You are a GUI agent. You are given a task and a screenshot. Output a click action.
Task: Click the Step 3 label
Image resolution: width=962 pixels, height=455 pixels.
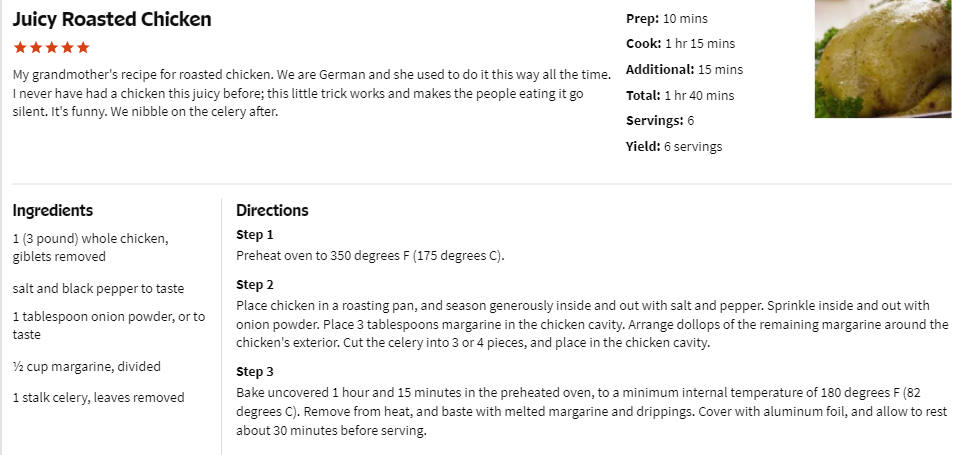coord(255,372)
